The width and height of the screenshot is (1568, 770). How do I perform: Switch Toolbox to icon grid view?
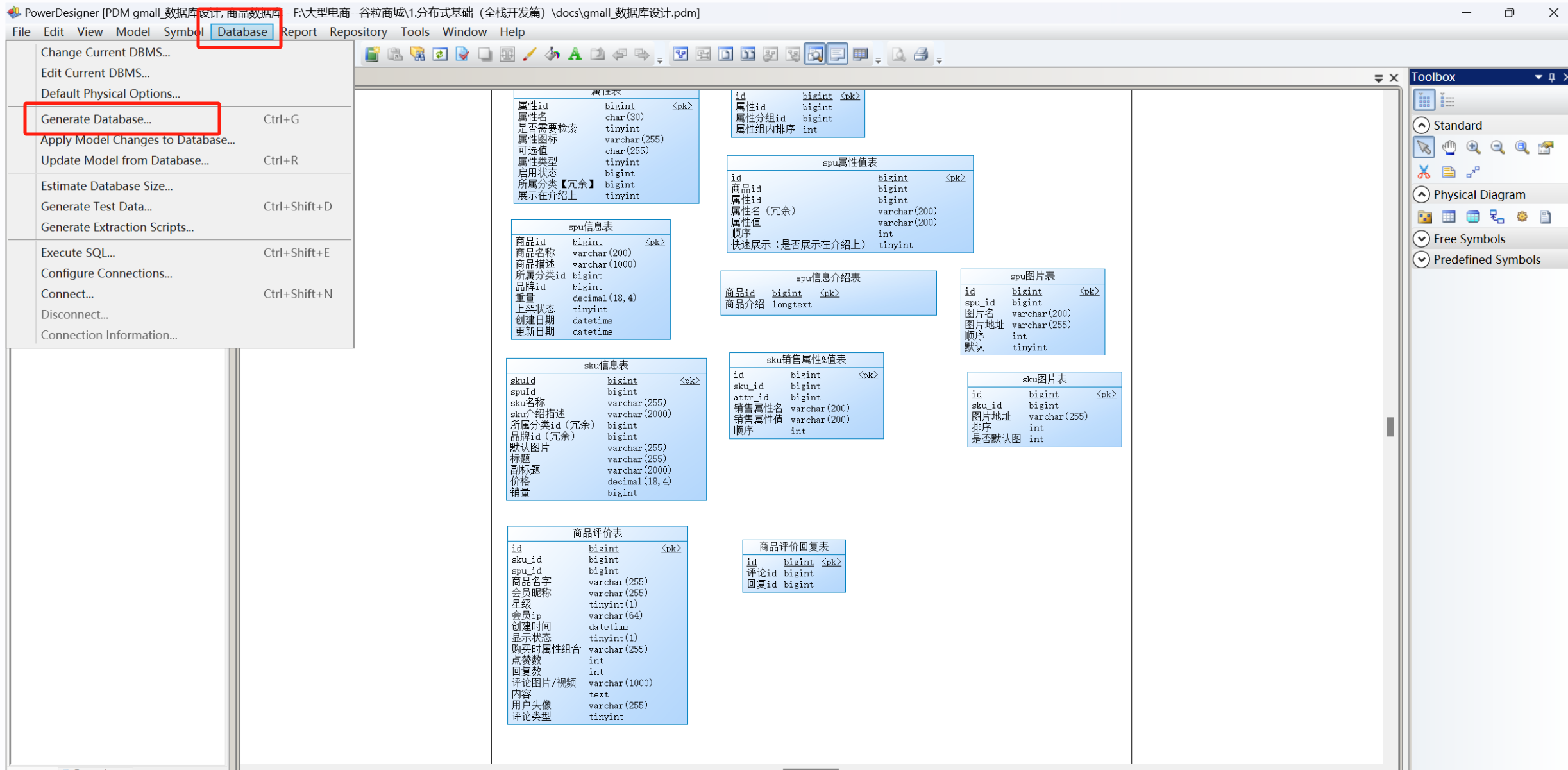1424,101
